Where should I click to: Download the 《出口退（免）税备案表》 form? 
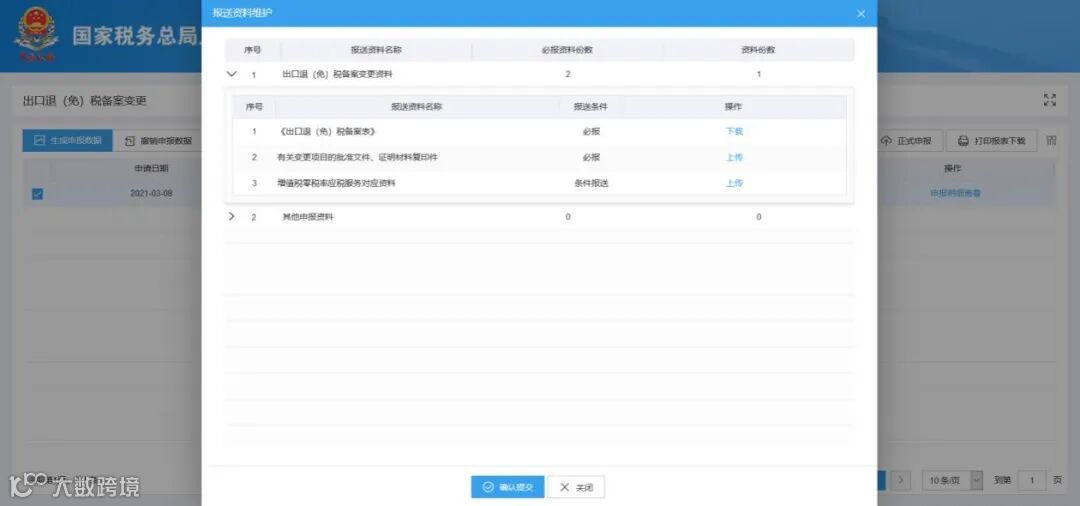click(734, 131)
